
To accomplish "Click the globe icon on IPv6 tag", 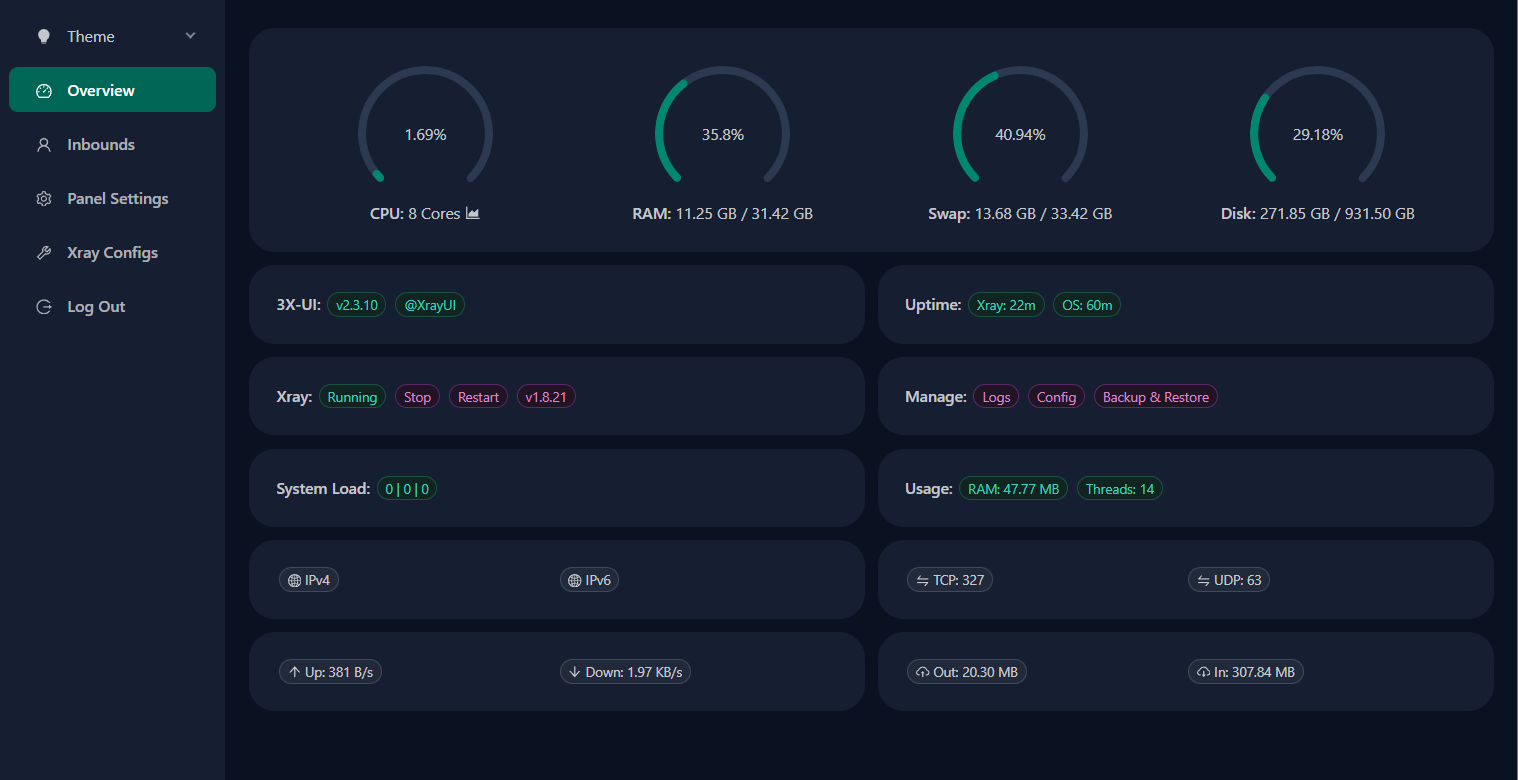I will [574, 580].
